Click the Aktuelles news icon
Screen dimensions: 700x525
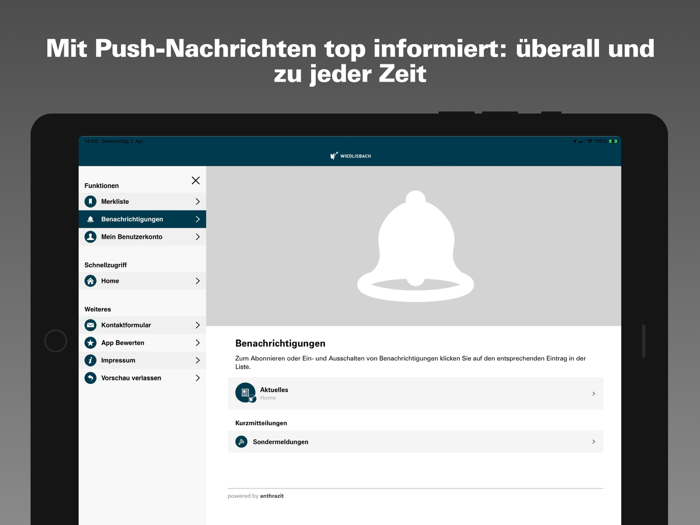(x=245, y=393)
